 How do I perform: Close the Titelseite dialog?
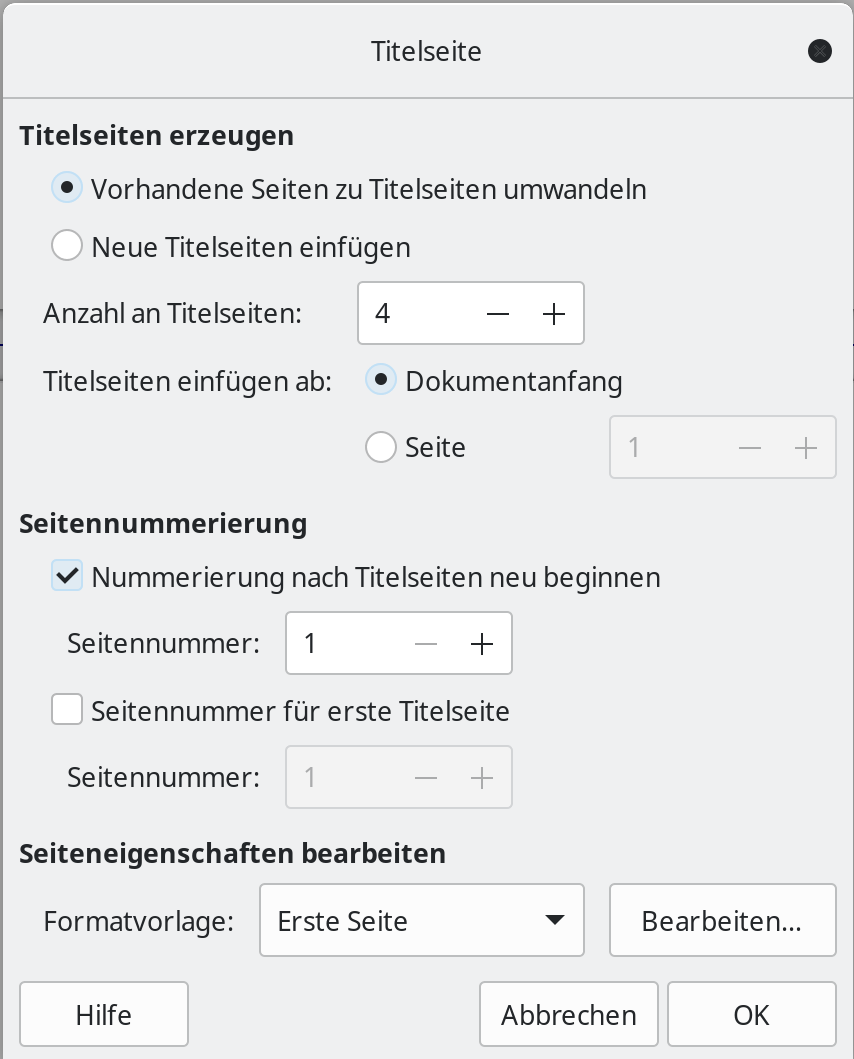tap(820, 51)
